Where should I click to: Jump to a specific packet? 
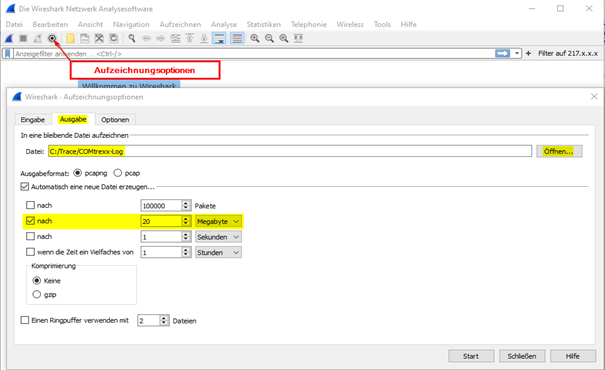[175, 38]
